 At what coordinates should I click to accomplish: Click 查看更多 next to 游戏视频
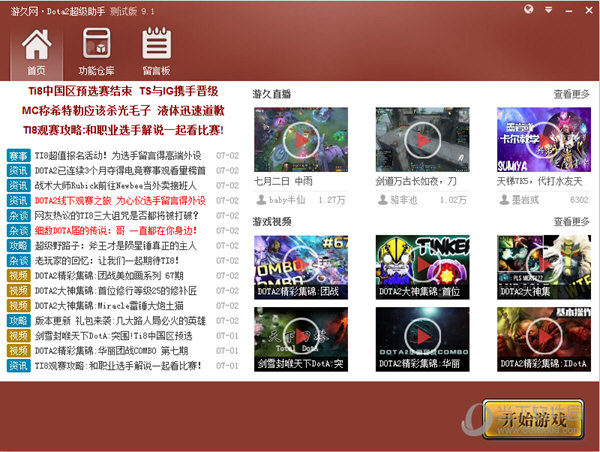click(571, 222)
